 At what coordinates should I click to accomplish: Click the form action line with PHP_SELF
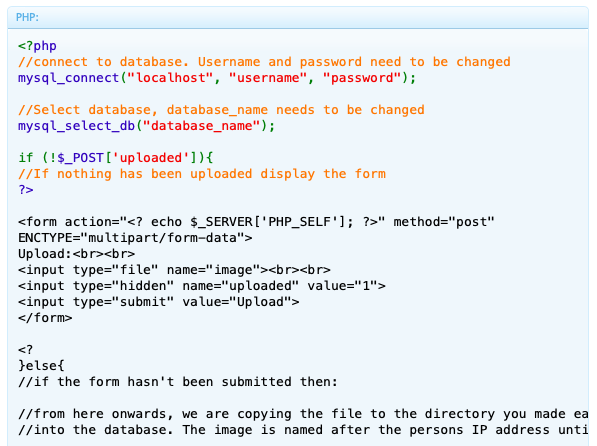click(256, 222)
